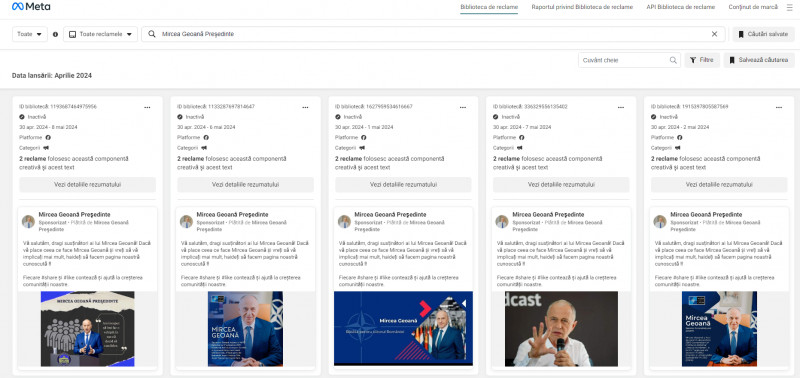Click the info icon beside Toate dropdown
800x378 pixels.
(x=55, y=35)
